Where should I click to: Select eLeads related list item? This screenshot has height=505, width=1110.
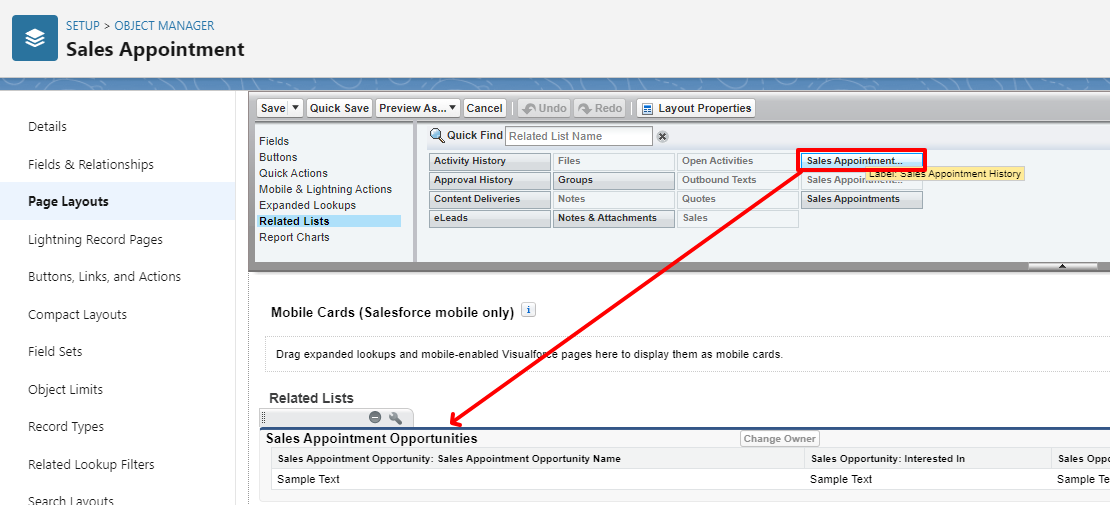(490, 218)
